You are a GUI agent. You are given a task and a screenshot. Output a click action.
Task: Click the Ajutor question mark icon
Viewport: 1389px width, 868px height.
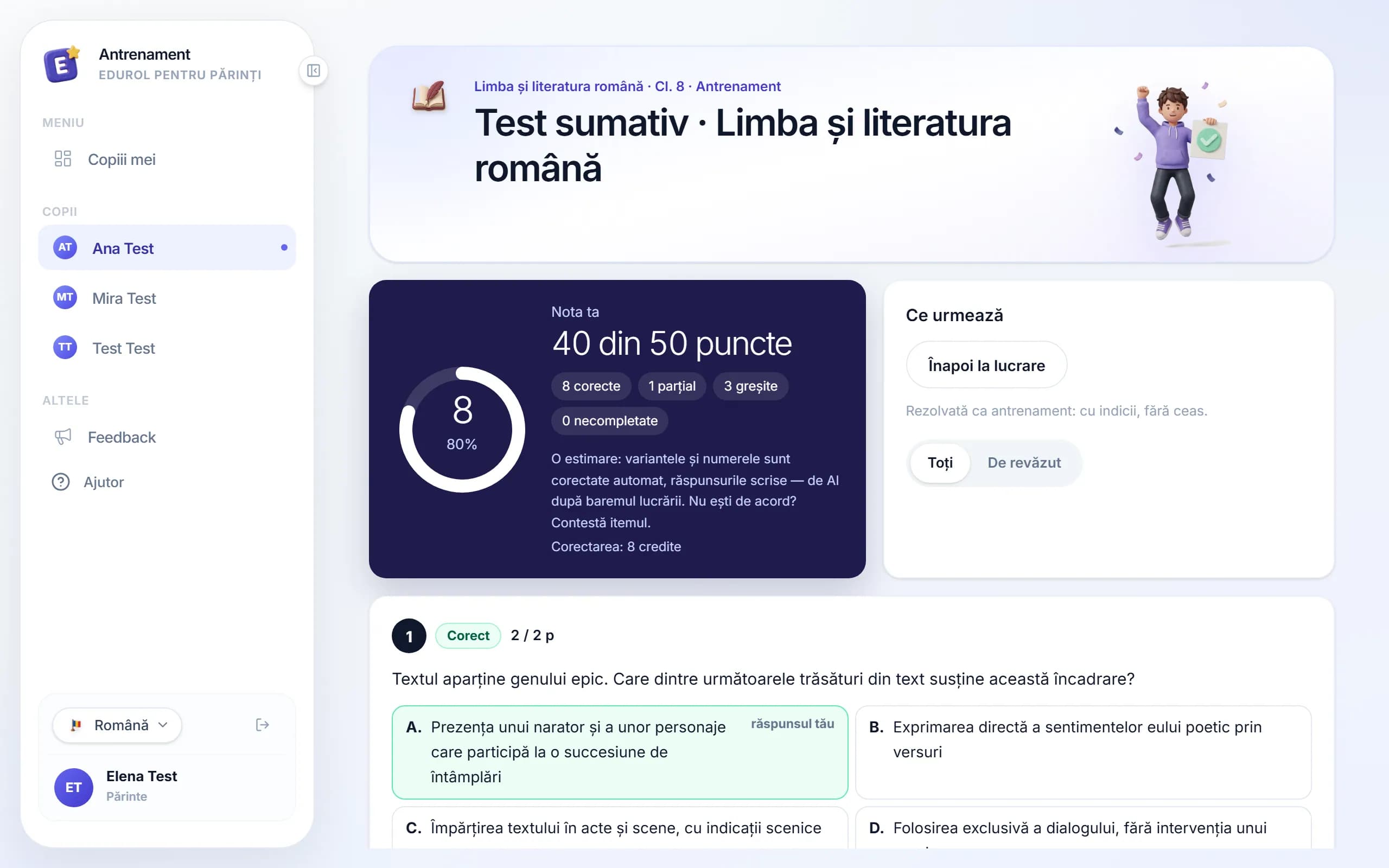tap(61, 482)
